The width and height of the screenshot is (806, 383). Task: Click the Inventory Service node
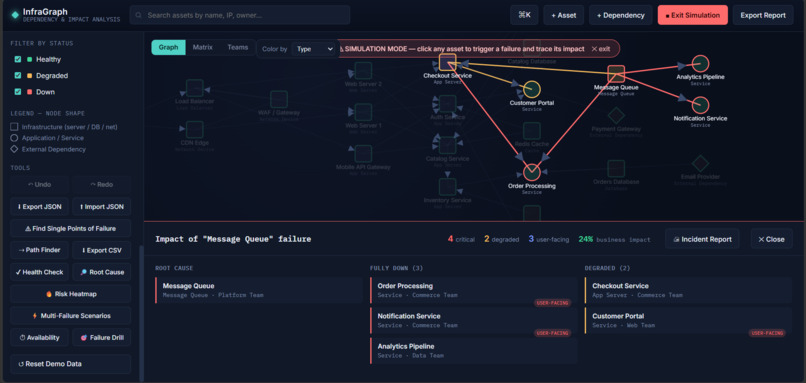click(x=447, y=187)
